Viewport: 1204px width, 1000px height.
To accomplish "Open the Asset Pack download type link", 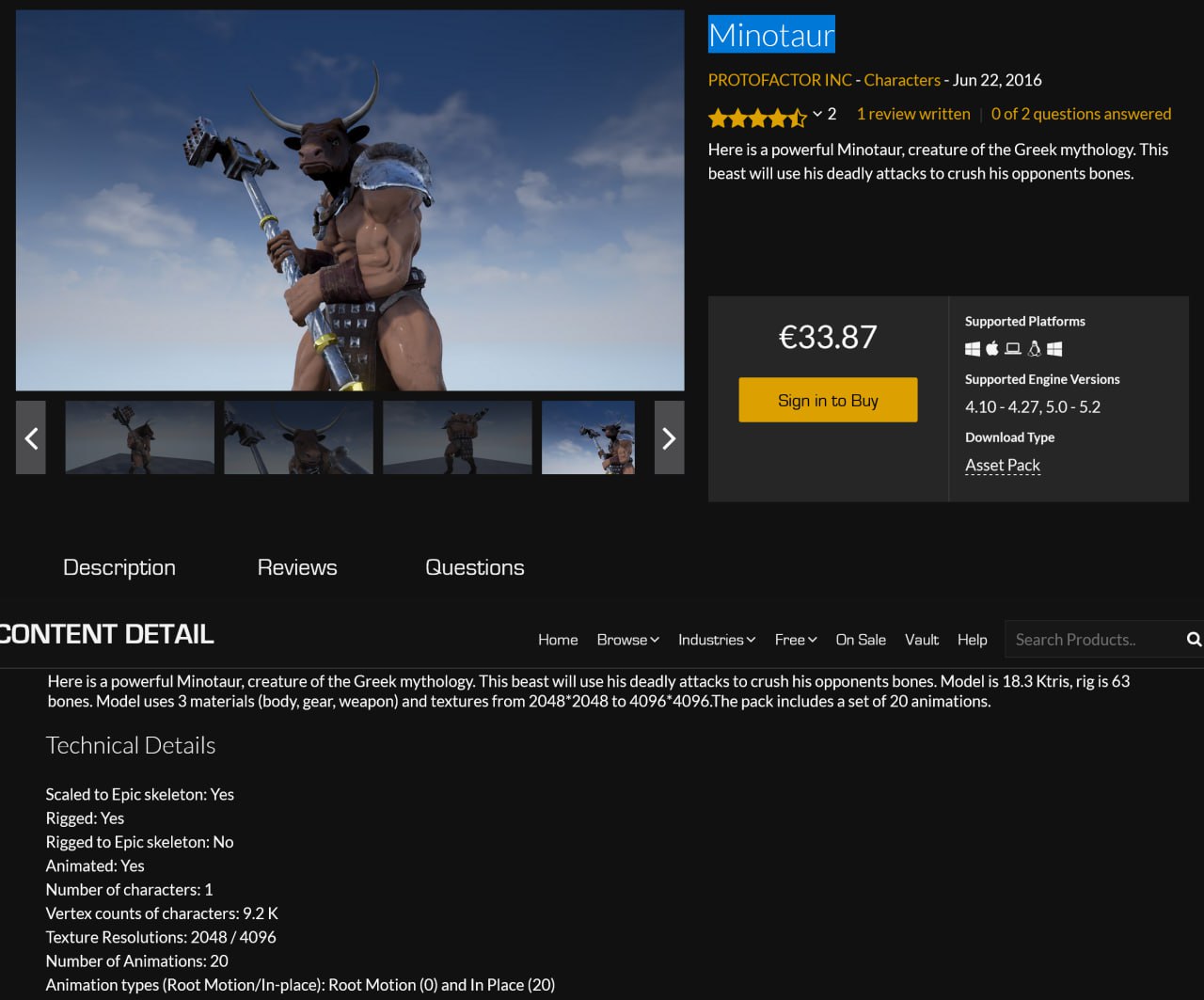I will pos(1002,465).
